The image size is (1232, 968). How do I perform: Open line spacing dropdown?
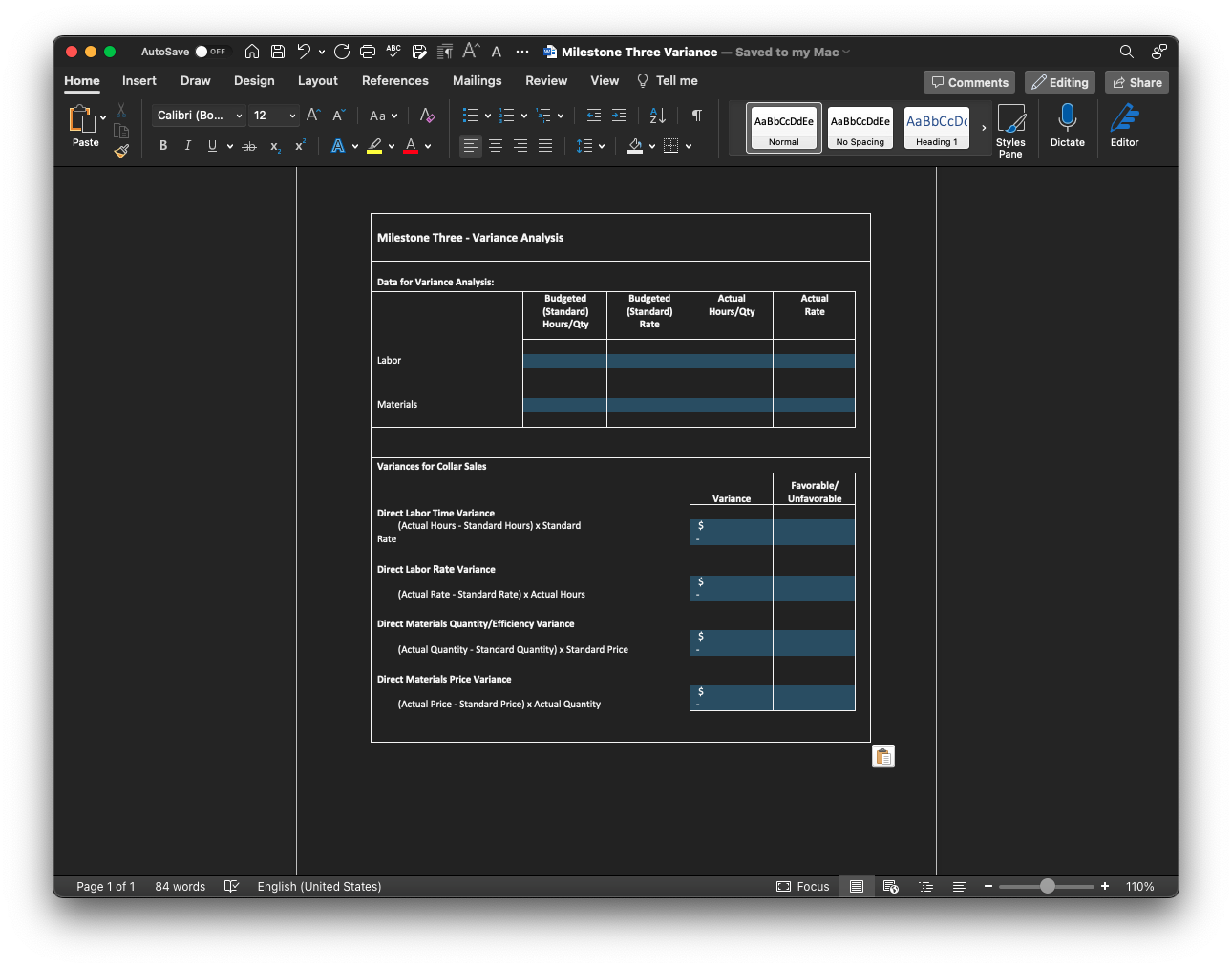point(590,146)
